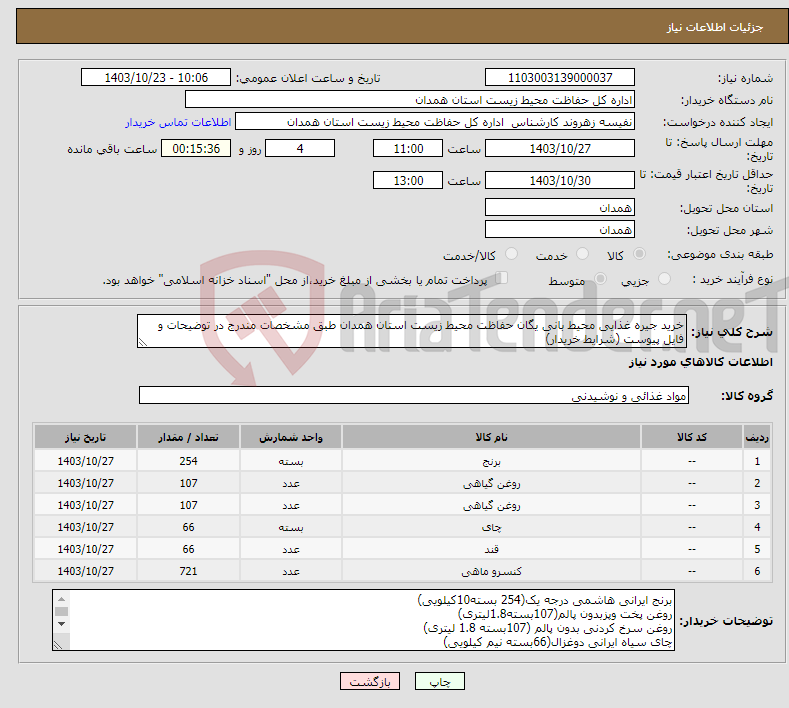Click the 11:00 deadline time field
The image size is (789, 708).
(x=408, y=148)
